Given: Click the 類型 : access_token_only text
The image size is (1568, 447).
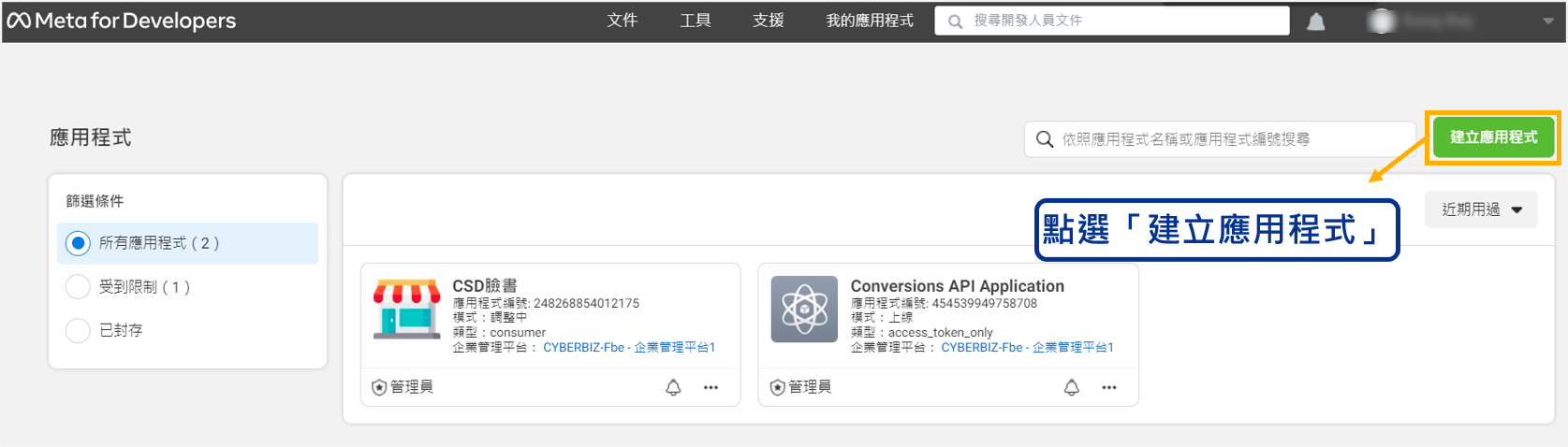Looking at the screenshot, I should point(921,332).
